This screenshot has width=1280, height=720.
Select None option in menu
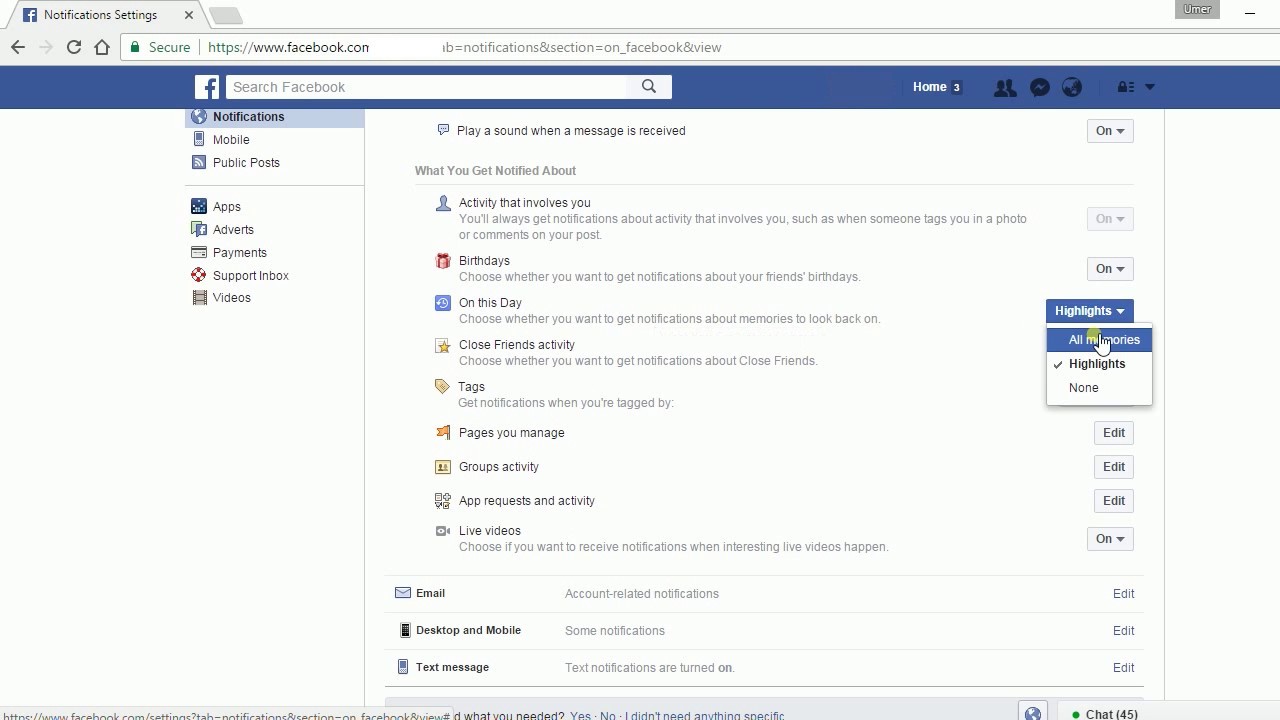coord(1100,388)
